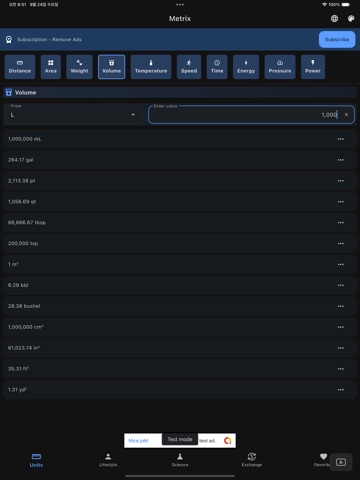The width and height of the screenshot is (360, 480).
Task: Open options for the m³ result
Action: tap(341, 264)
